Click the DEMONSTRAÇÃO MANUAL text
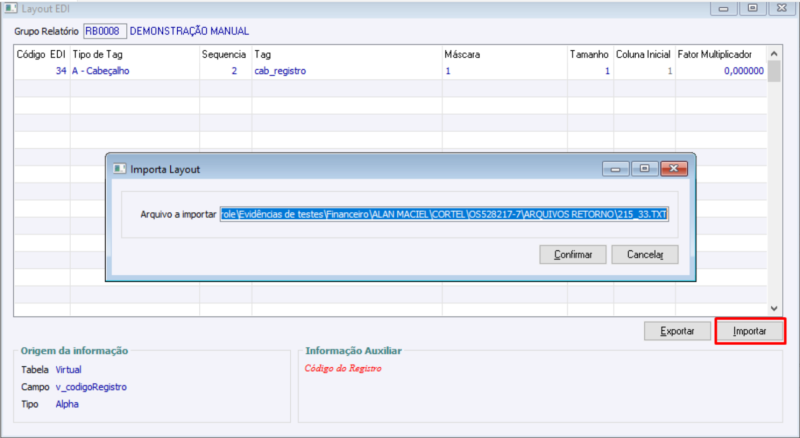 coord(189,31)
